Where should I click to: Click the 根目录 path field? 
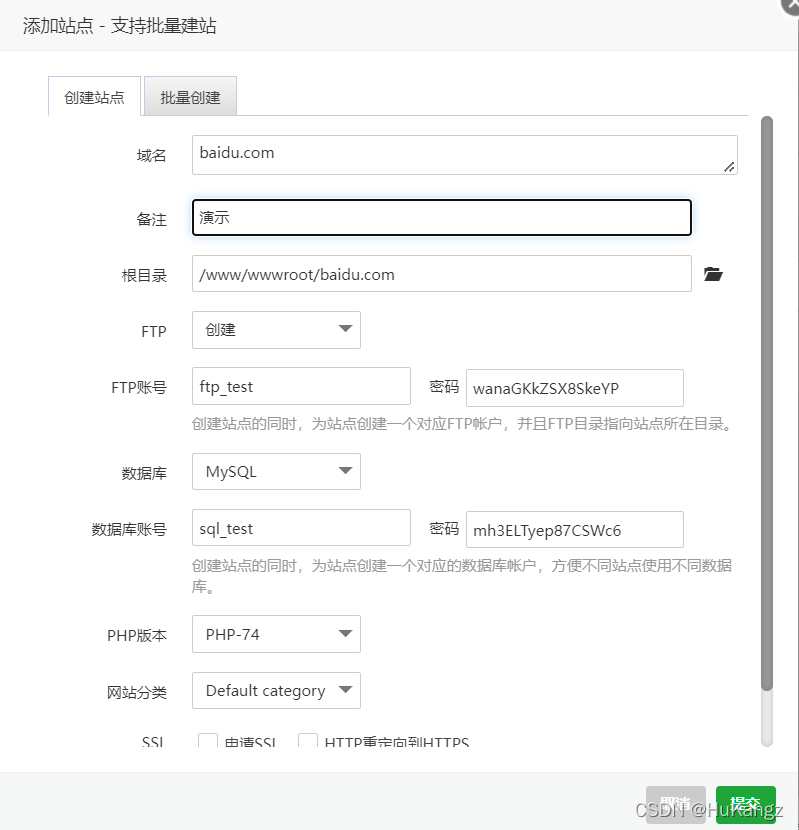[x=442, y=274]
